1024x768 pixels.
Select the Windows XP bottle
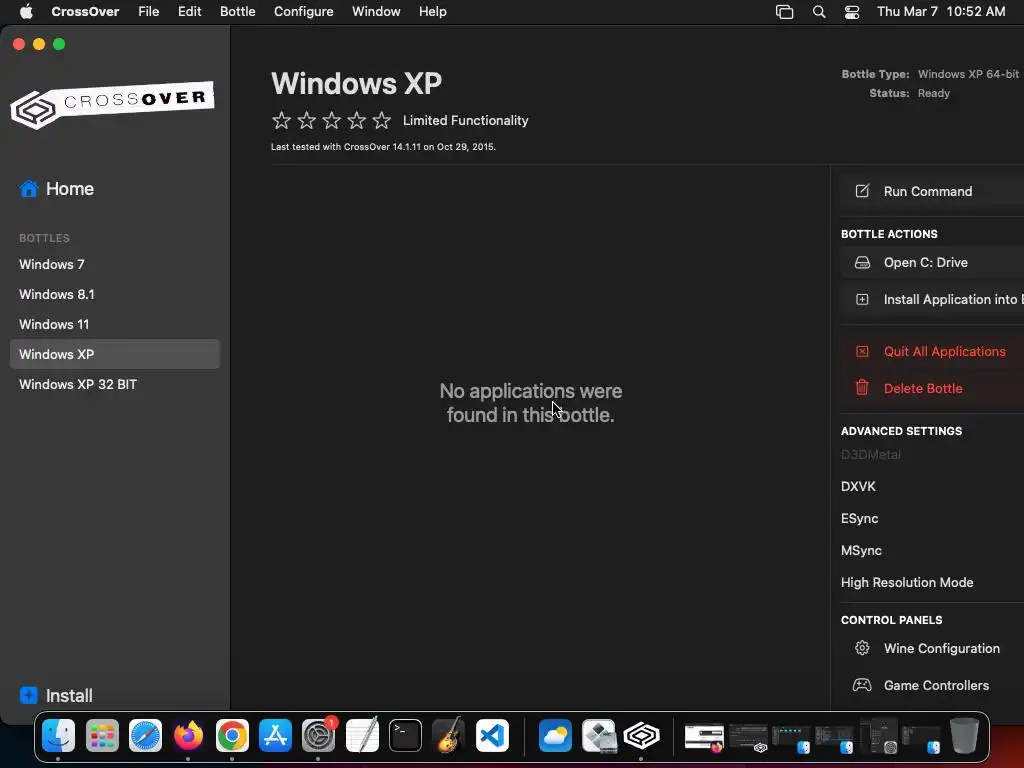tap(115, 354)
